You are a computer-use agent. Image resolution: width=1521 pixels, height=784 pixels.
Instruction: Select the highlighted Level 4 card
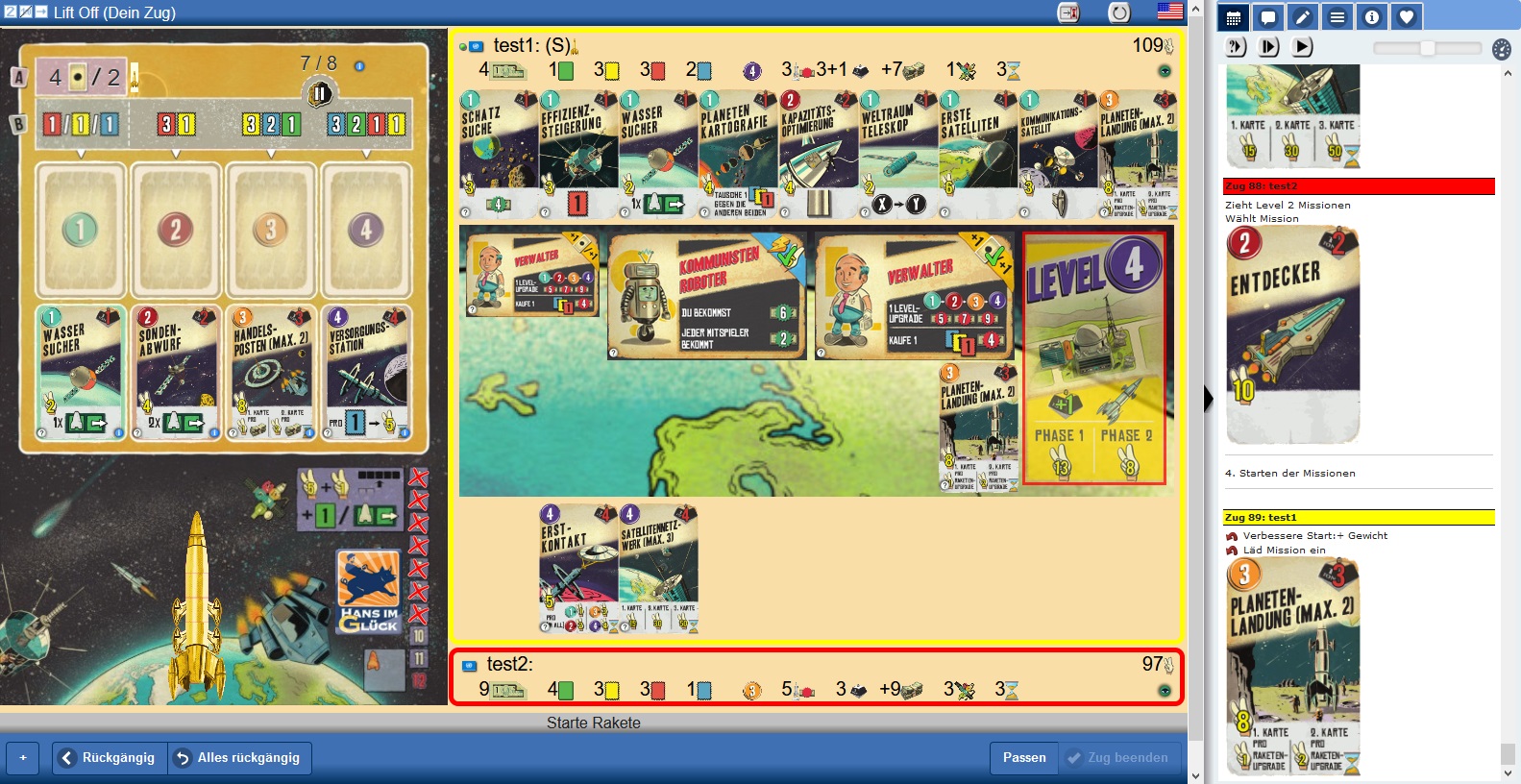pyautogui.click(x=1093, y=357)
